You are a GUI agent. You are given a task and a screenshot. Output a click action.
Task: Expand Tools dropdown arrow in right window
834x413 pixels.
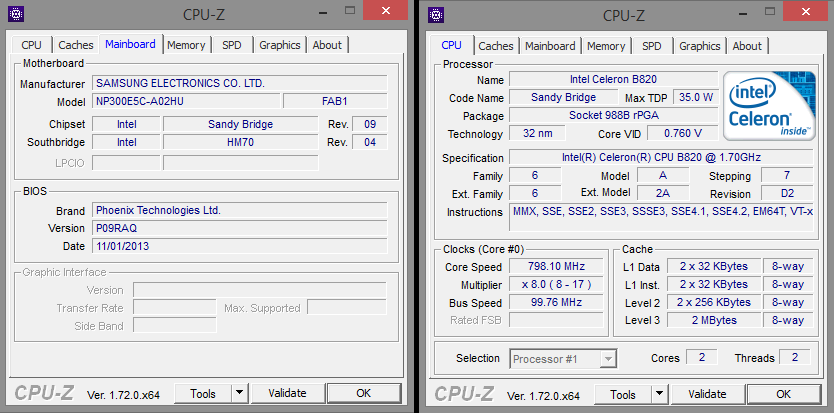coord(660,395)
